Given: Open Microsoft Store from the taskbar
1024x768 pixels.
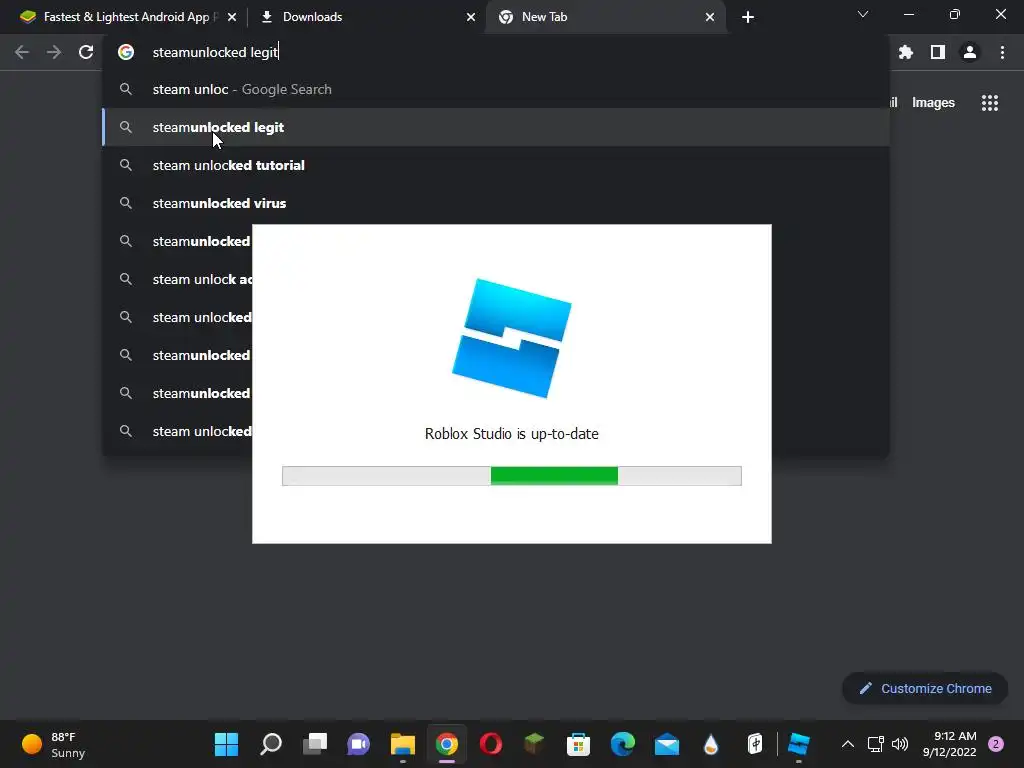Looking at the screenshot, I should (579, 744).
